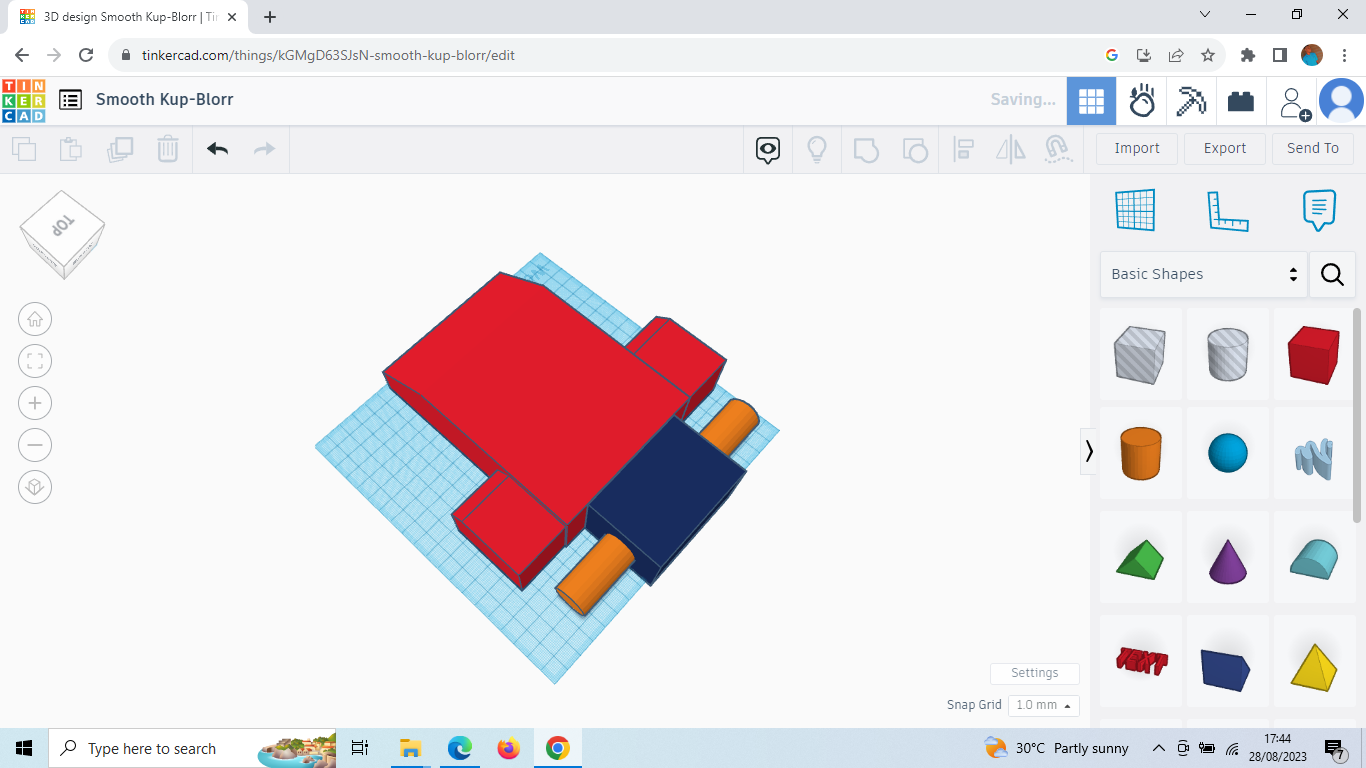
Task: Open the design list menu beside the logo
Action: 70,100
